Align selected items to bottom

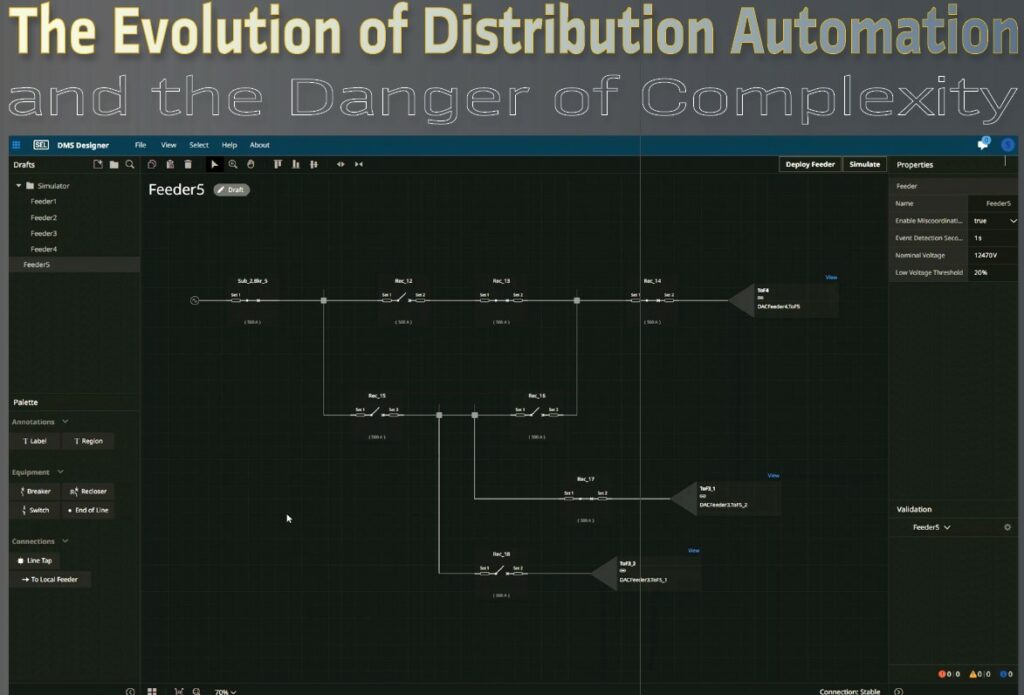tap(296, 165)
